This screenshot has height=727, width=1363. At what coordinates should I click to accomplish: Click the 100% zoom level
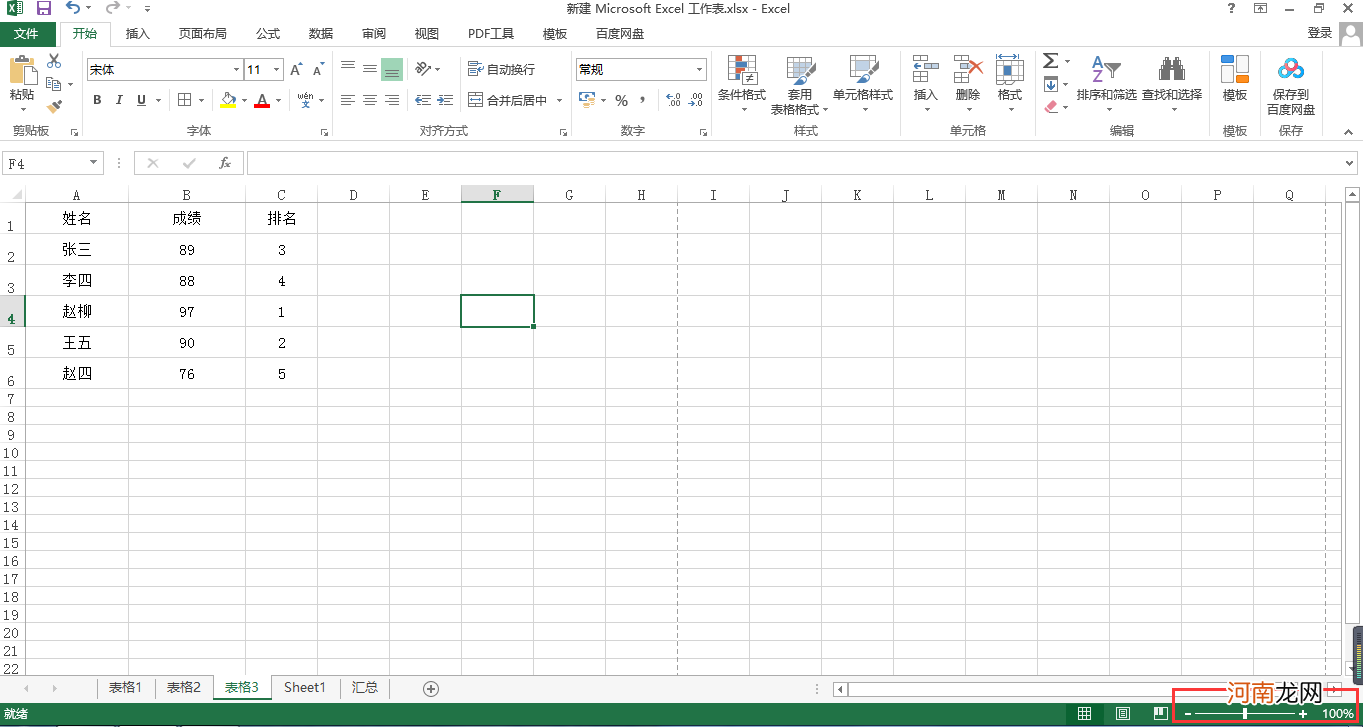click(1338, 714)
